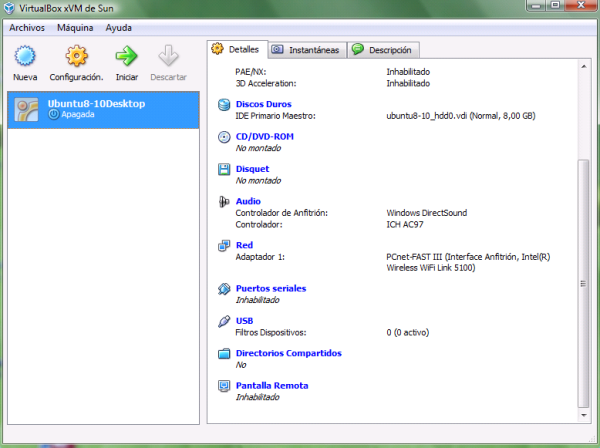The height and width of the screenshot is (448, 600).
Task: Switch to the Descripción tab
Action: 383,49
